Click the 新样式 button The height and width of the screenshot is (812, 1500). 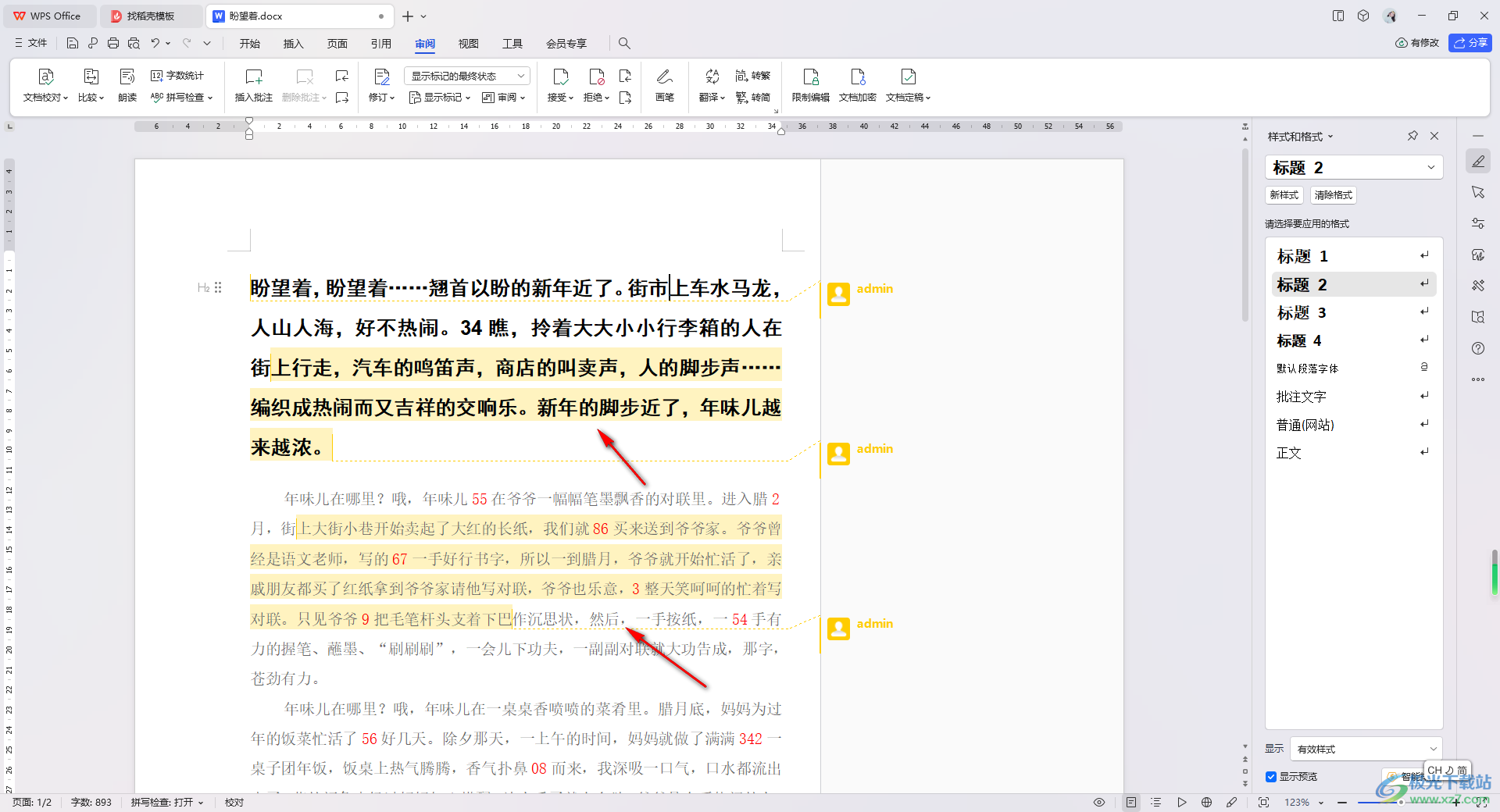click(x=1284, y=195)
